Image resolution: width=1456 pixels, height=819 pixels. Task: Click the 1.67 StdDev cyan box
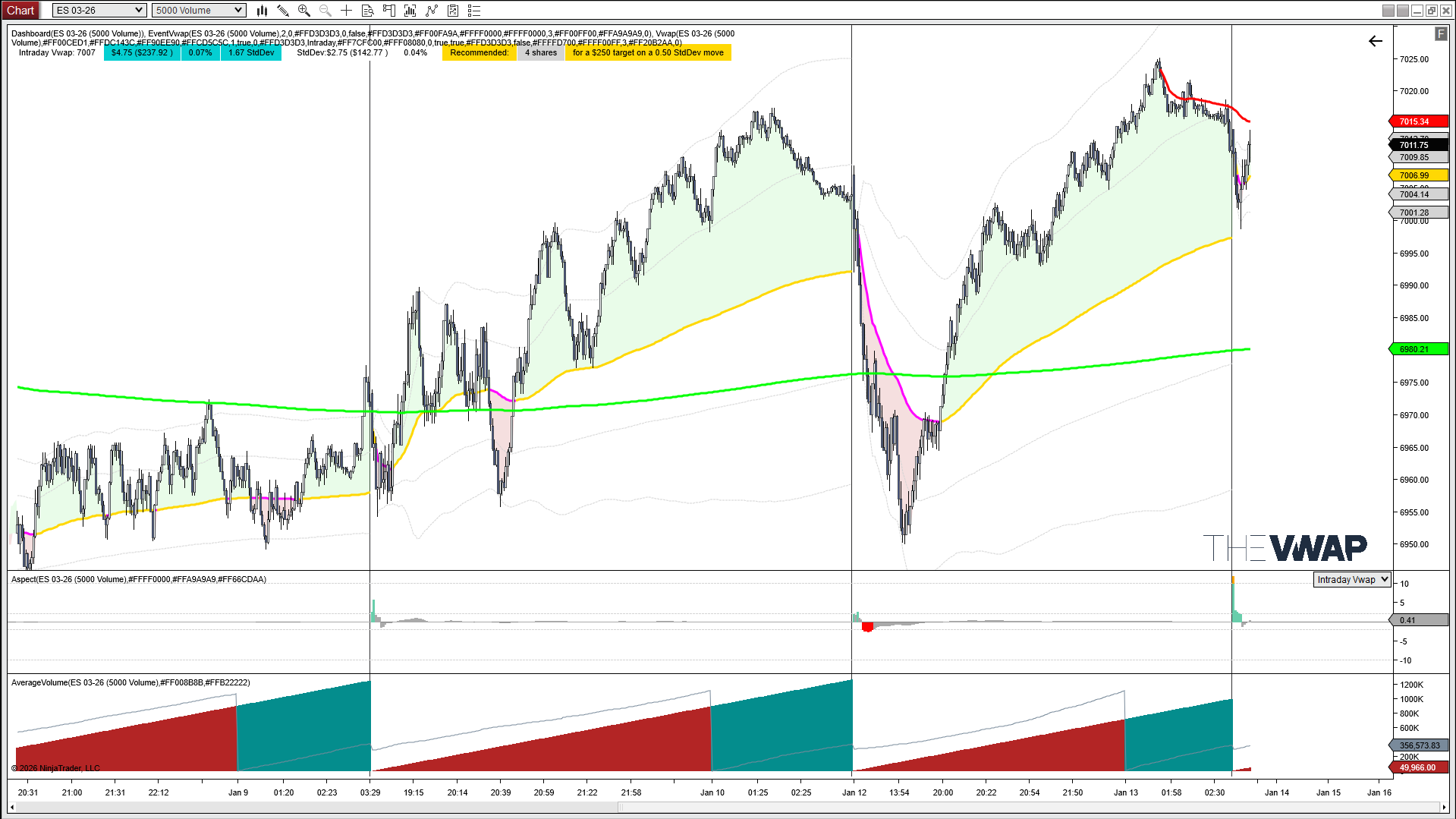pos(251,53)
